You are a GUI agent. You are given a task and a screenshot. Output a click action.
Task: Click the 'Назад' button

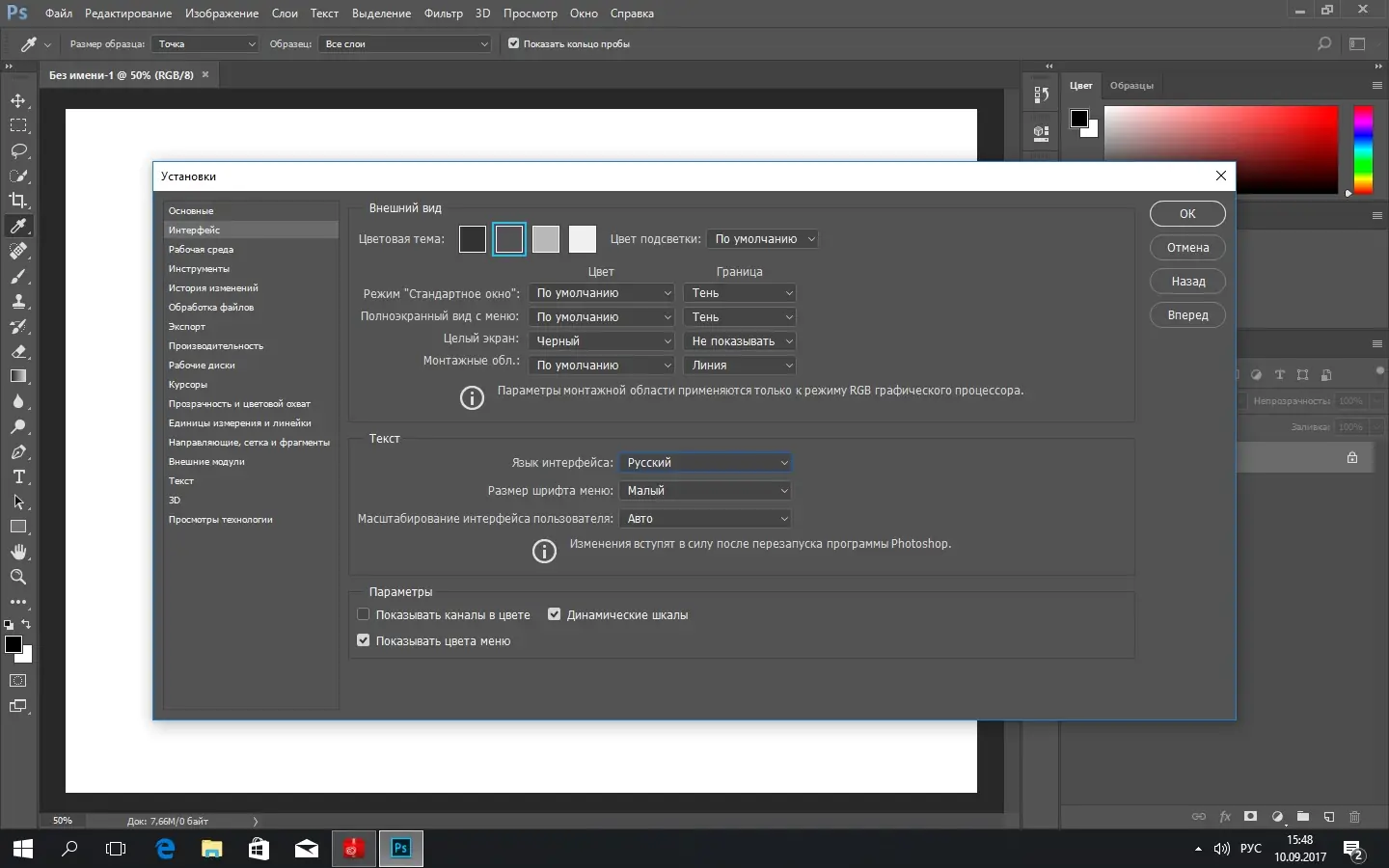click(1187, 282)
